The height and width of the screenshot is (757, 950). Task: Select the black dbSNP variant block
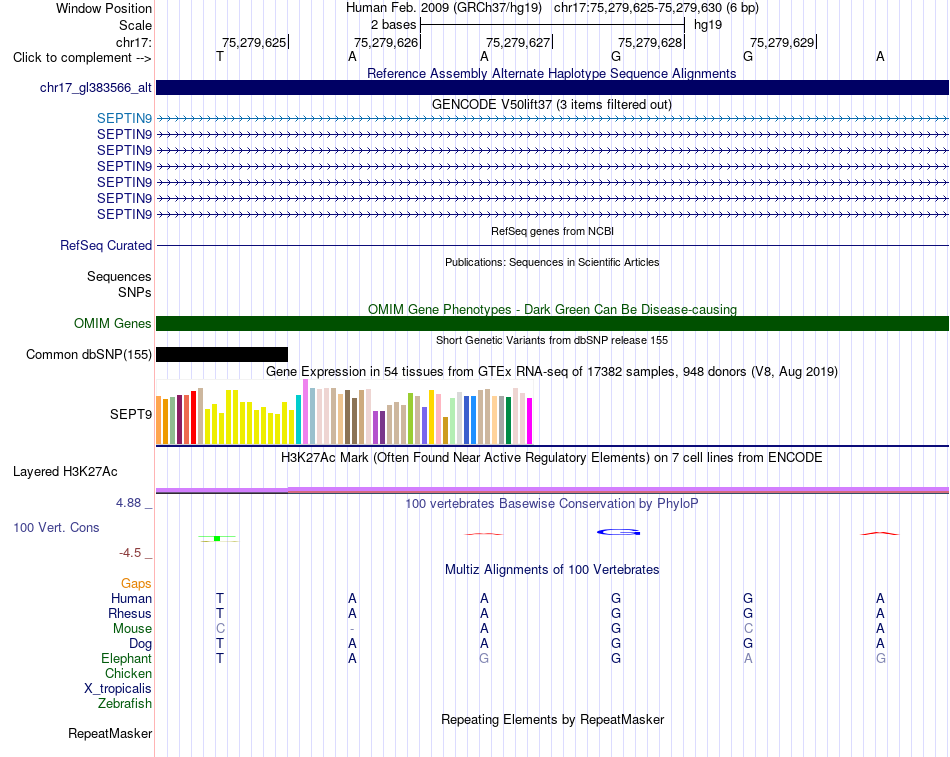(x=222, y=355)
